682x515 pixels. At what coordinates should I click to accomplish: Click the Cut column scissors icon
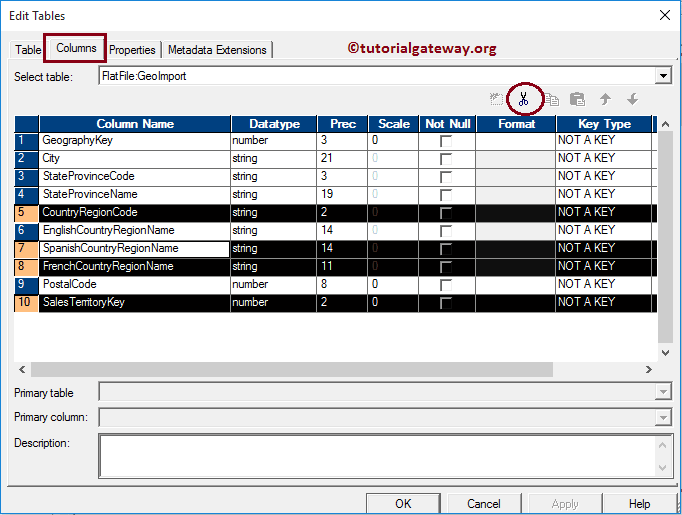tap(524, 99)
